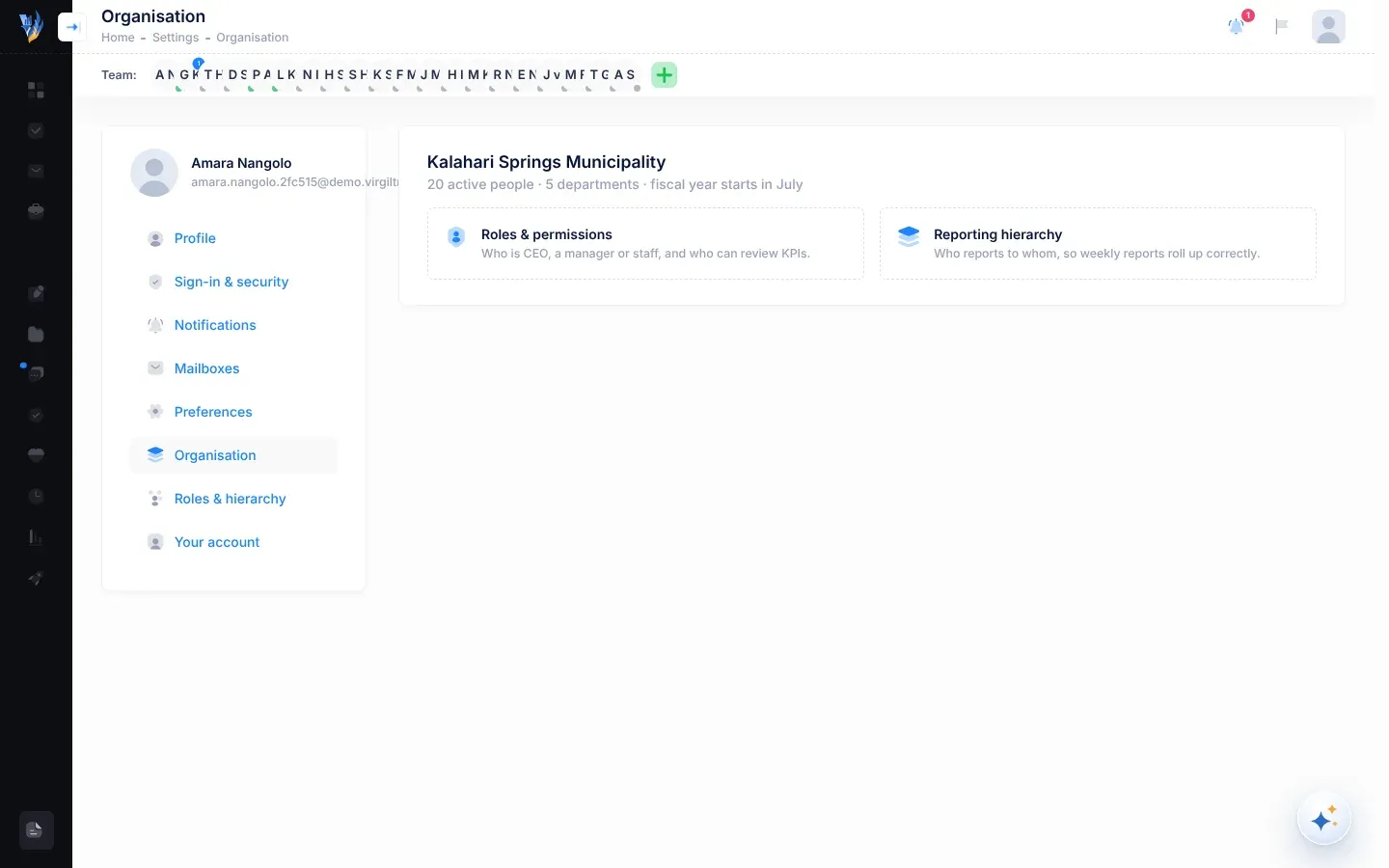Open the user avatar in the header
The image size is (1389, 868).
click(1328, 26)
